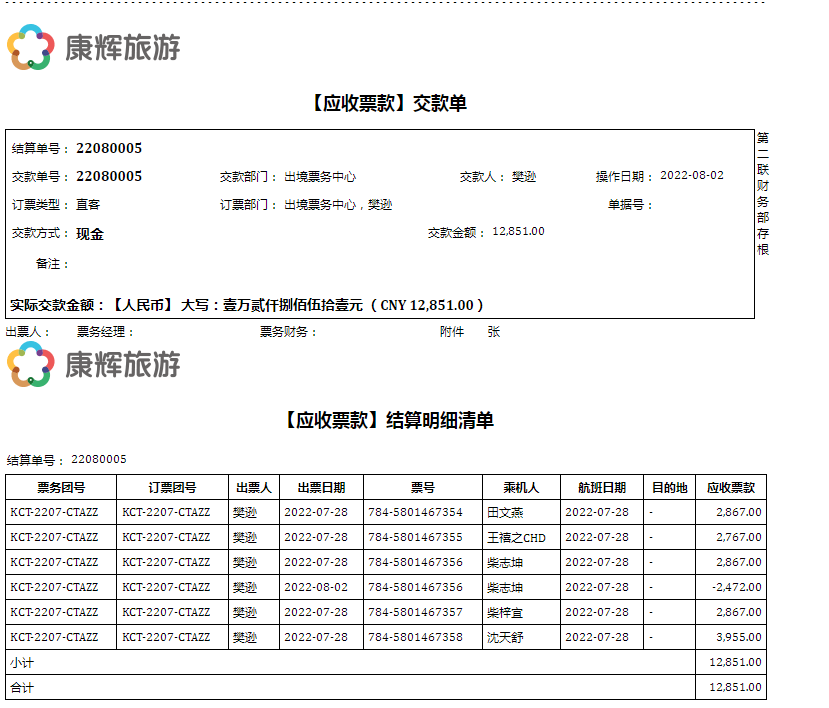Select the 交款单号 value 22080005

click(x=109, y=177)
